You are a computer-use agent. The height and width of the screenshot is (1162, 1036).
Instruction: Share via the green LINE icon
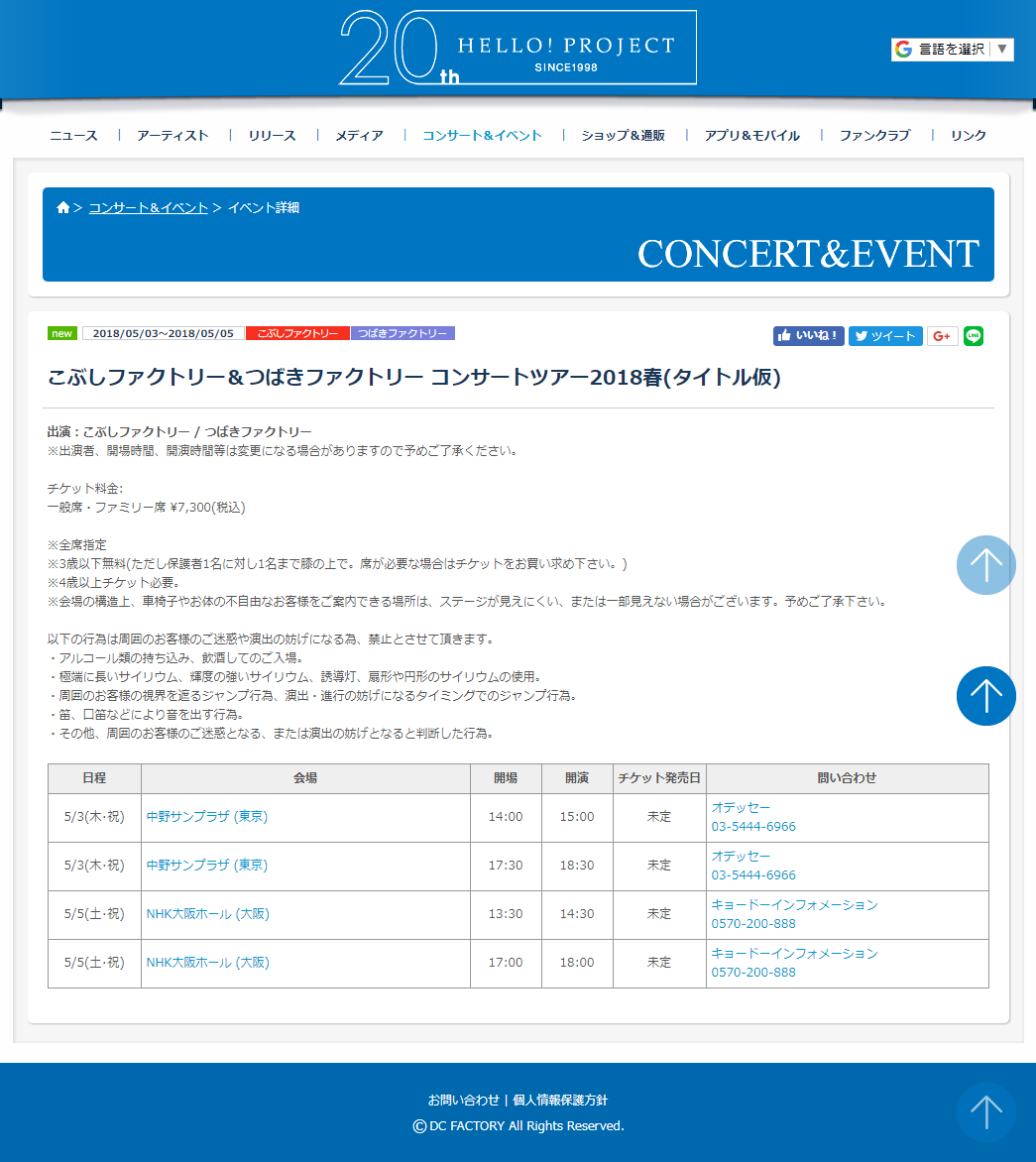(x=973, y=336)
